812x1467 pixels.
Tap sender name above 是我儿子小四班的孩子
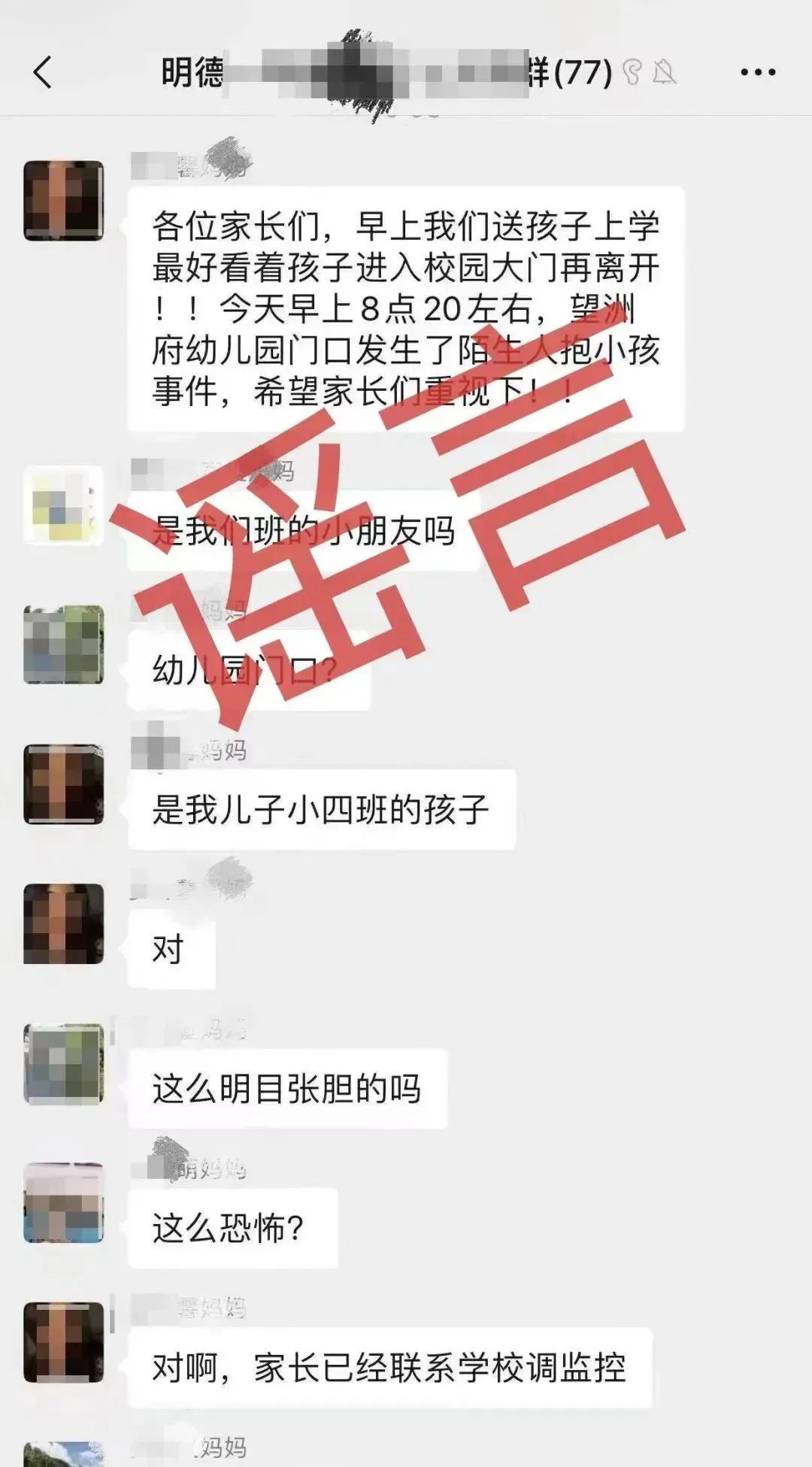(x=189, y=749)
